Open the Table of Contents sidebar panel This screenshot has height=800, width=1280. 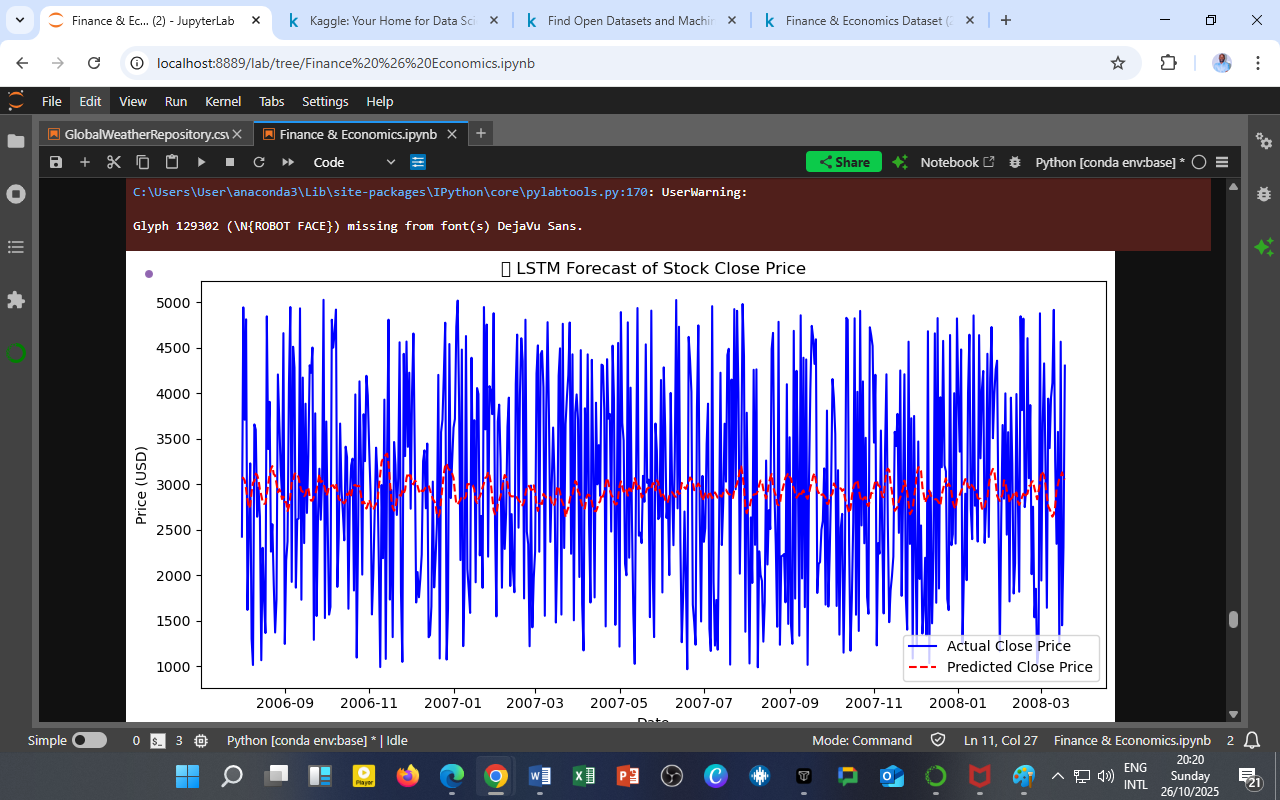(16, 247)
